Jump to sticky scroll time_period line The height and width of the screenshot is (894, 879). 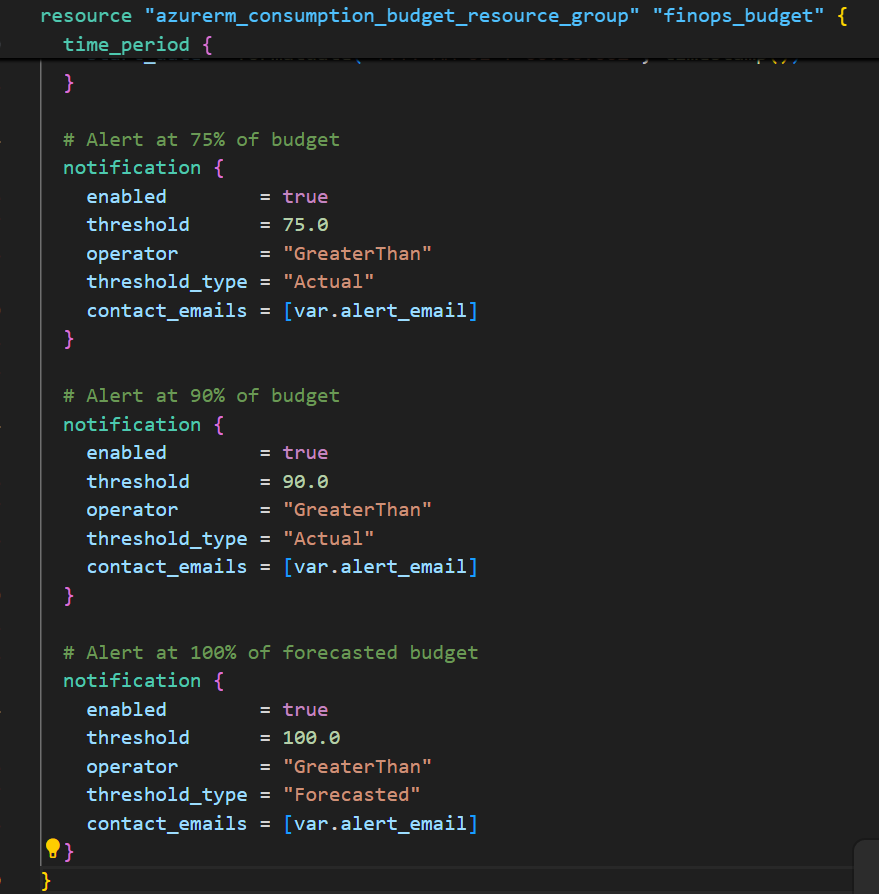[x=125, y=45]
